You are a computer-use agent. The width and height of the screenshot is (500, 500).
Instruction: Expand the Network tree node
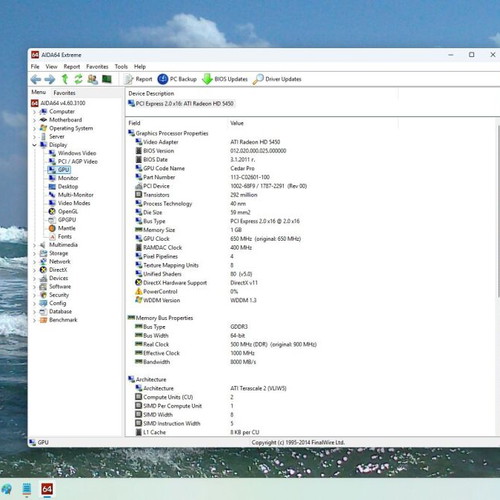pos(34,262)
